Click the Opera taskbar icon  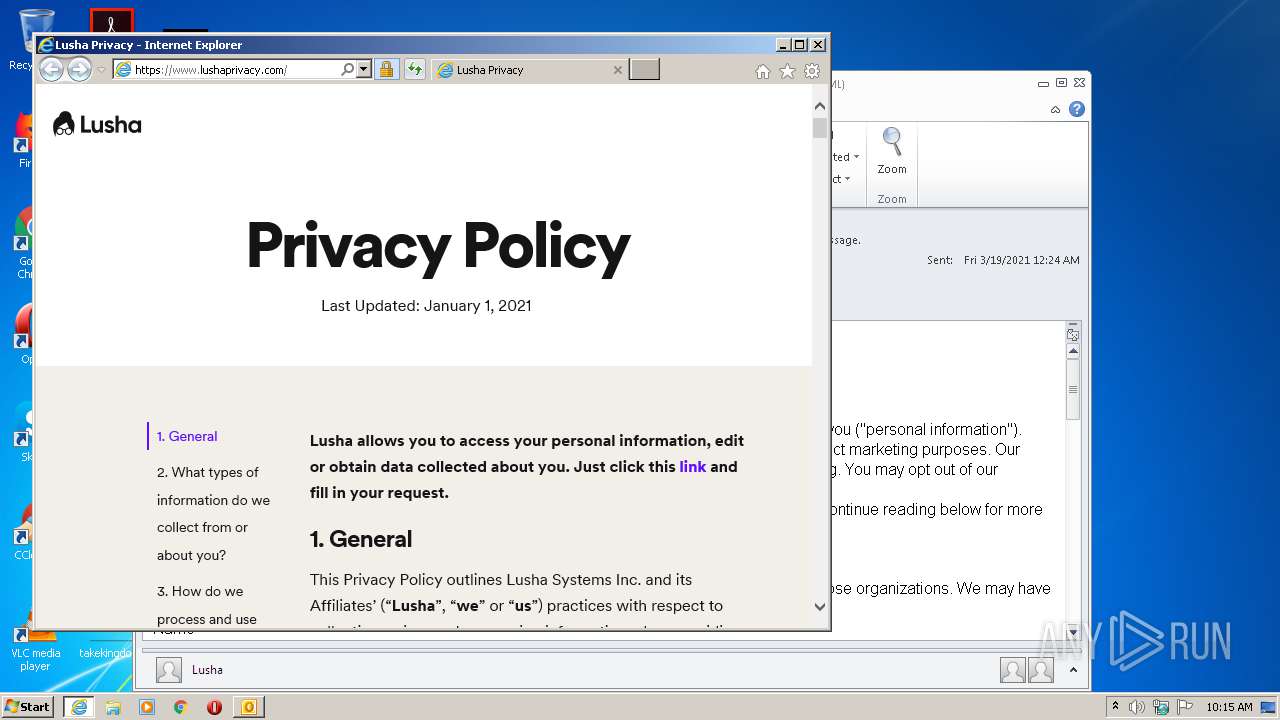point(214,707)
